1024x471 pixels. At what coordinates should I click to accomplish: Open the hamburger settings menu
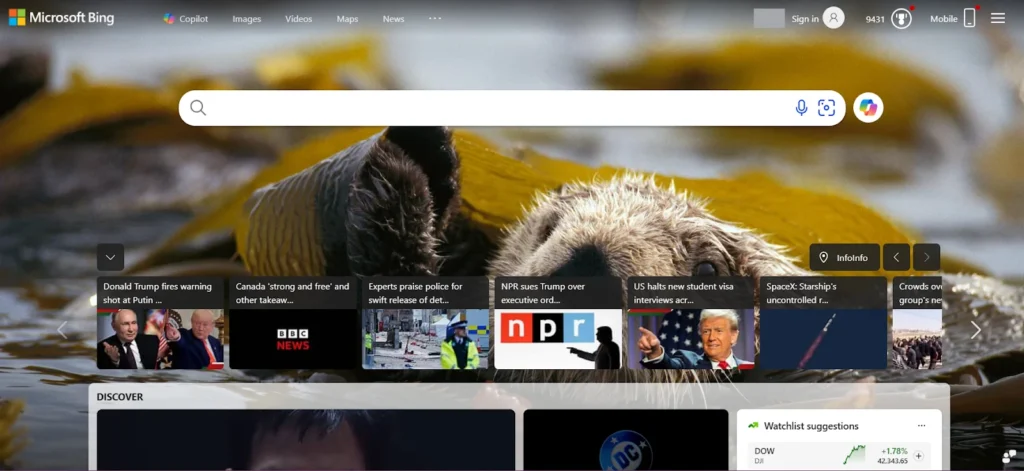pyautogui.click(x=997, y=18)
